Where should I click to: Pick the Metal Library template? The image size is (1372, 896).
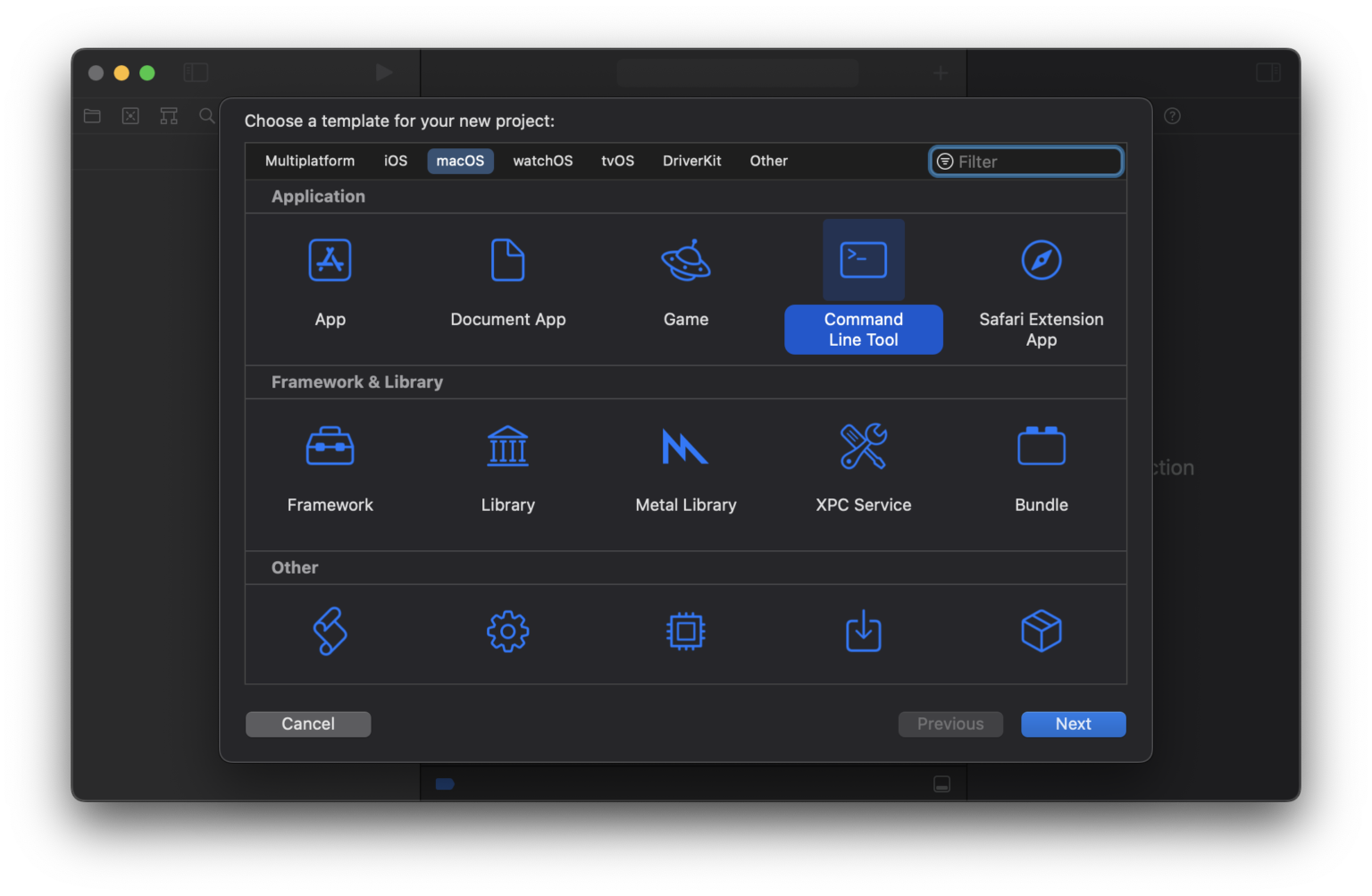click(685, 447)
